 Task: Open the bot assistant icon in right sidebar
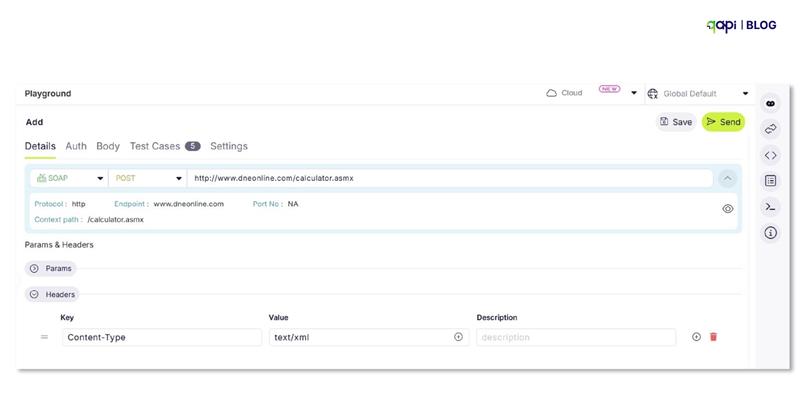[770, 104]
